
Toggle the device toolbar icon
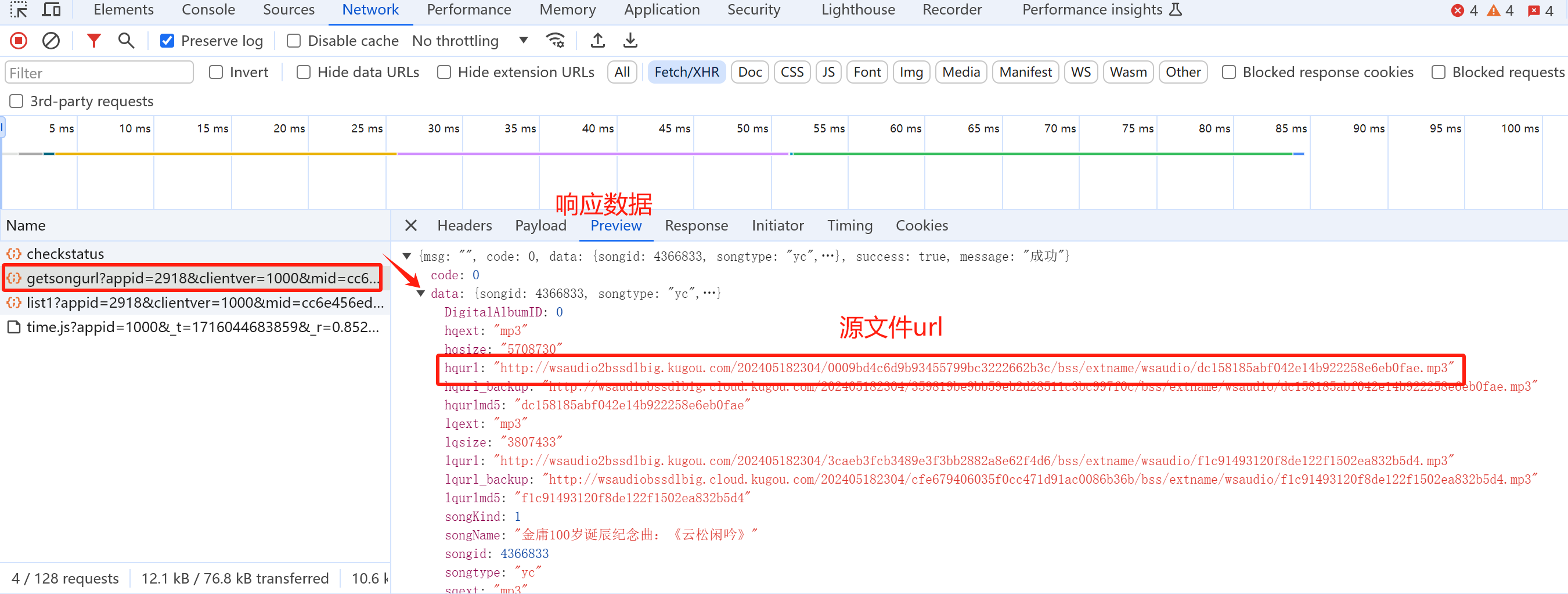click(x=52, y=10)
